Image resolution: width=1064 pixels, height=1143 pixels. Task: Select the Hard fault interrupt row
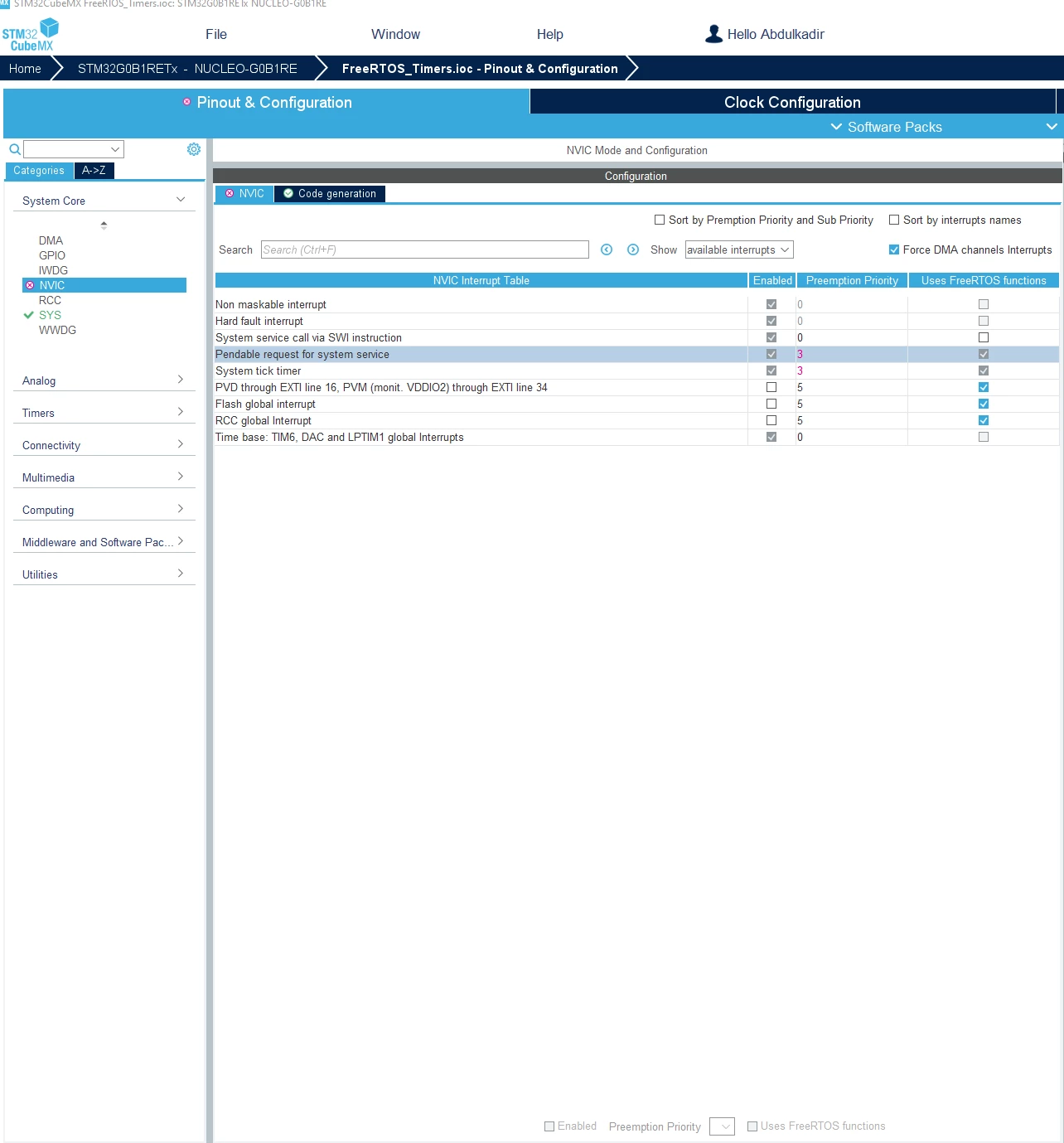click(x=636, y=321)
